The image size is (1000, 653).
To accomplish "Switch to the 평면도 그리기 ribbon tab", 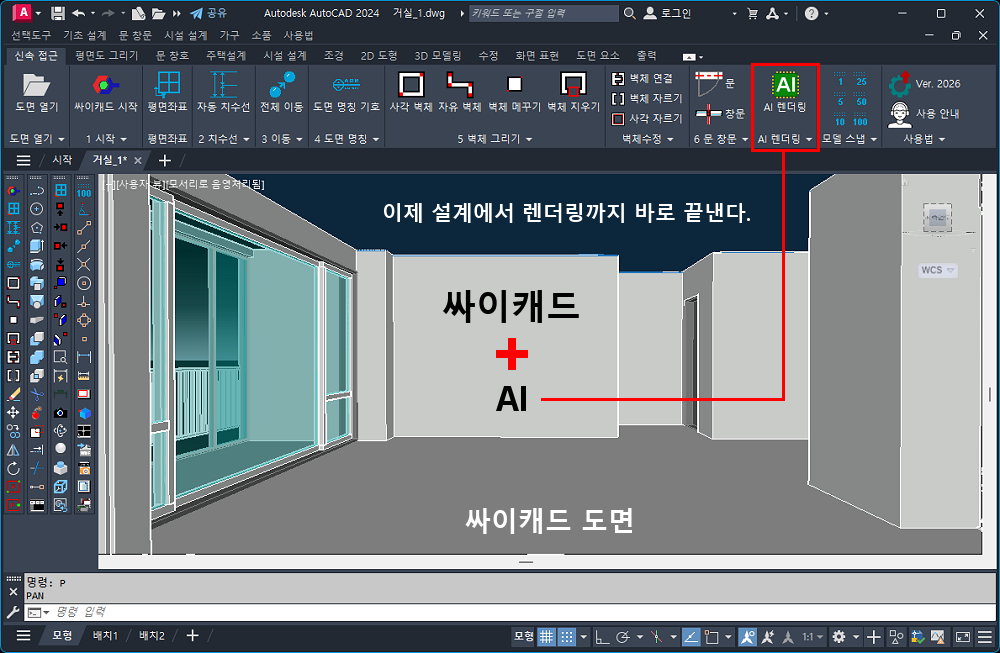I will tap(106, 56).
